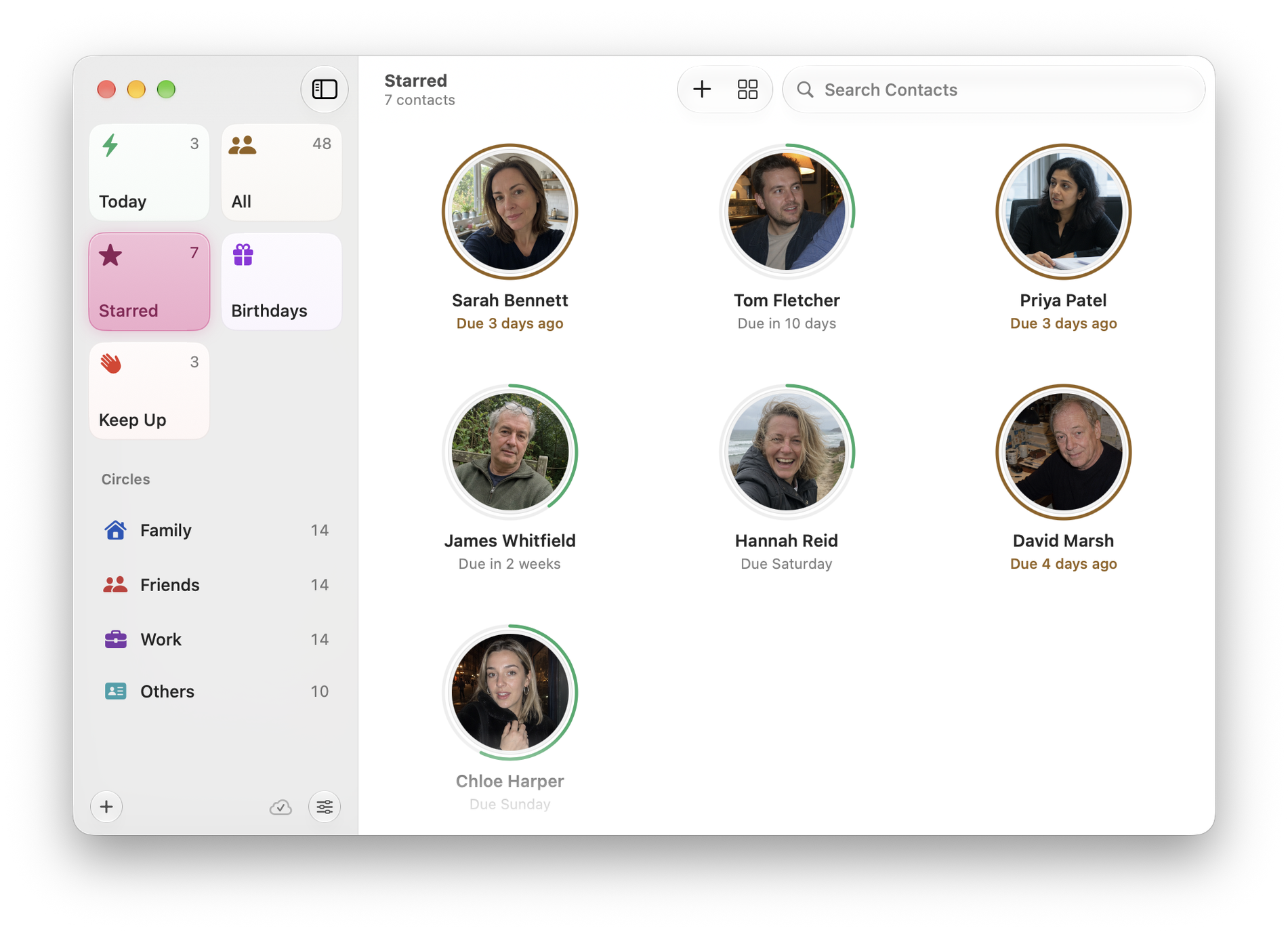Viewport: 1288px width, 949px height.
Task: Open Priya Patel's contact photo
Action: click(x=1063, y=211)
